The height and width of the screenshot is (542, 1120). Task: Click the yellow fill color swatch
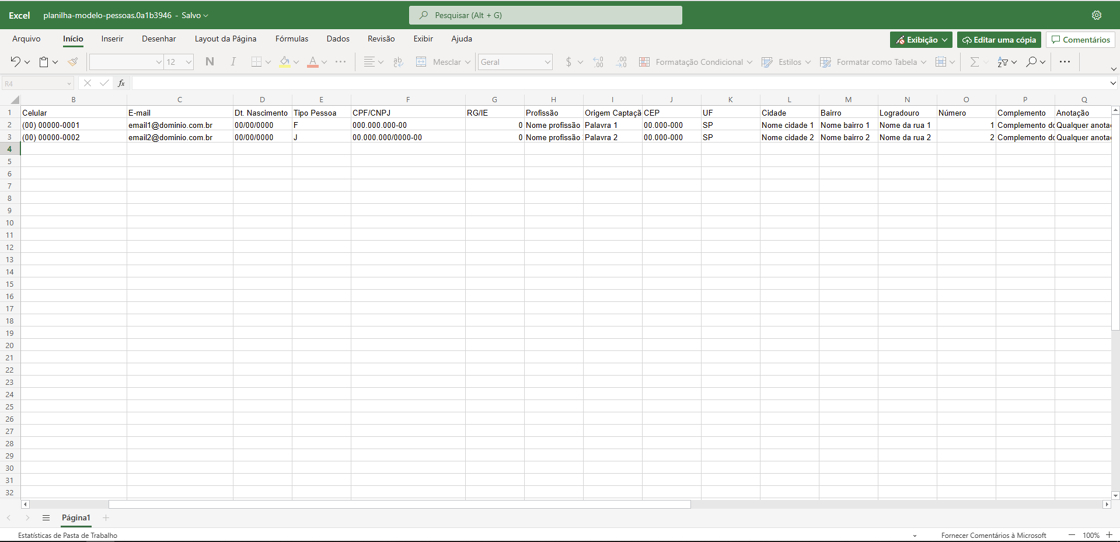point(285,62)
